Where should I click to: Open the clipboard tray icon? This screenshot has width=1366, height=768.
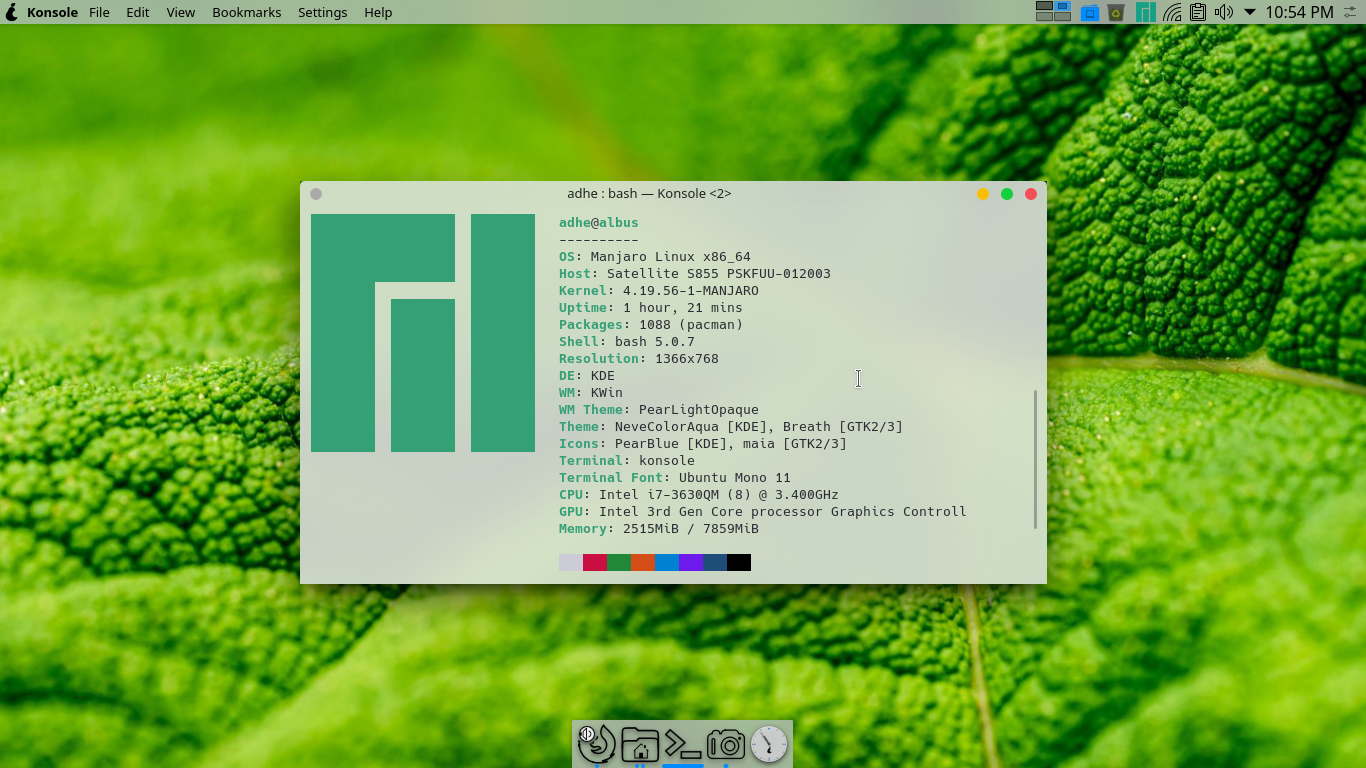[x=1197, y=12]
